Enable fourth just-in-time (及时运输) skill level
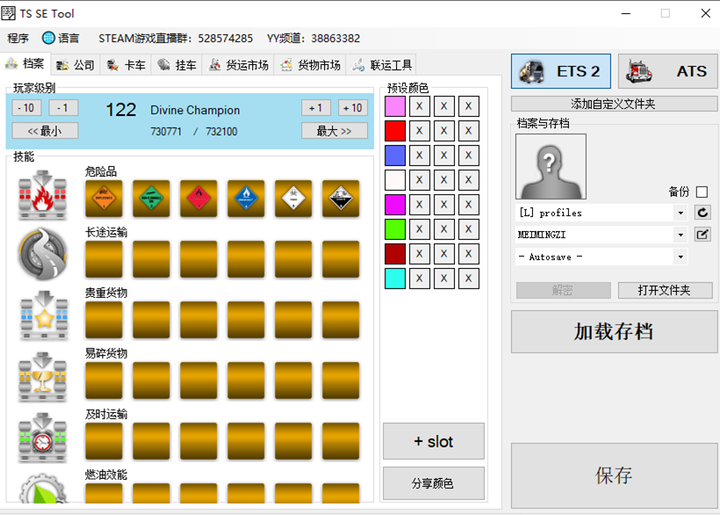720x515 pixels. click(246, 441)
